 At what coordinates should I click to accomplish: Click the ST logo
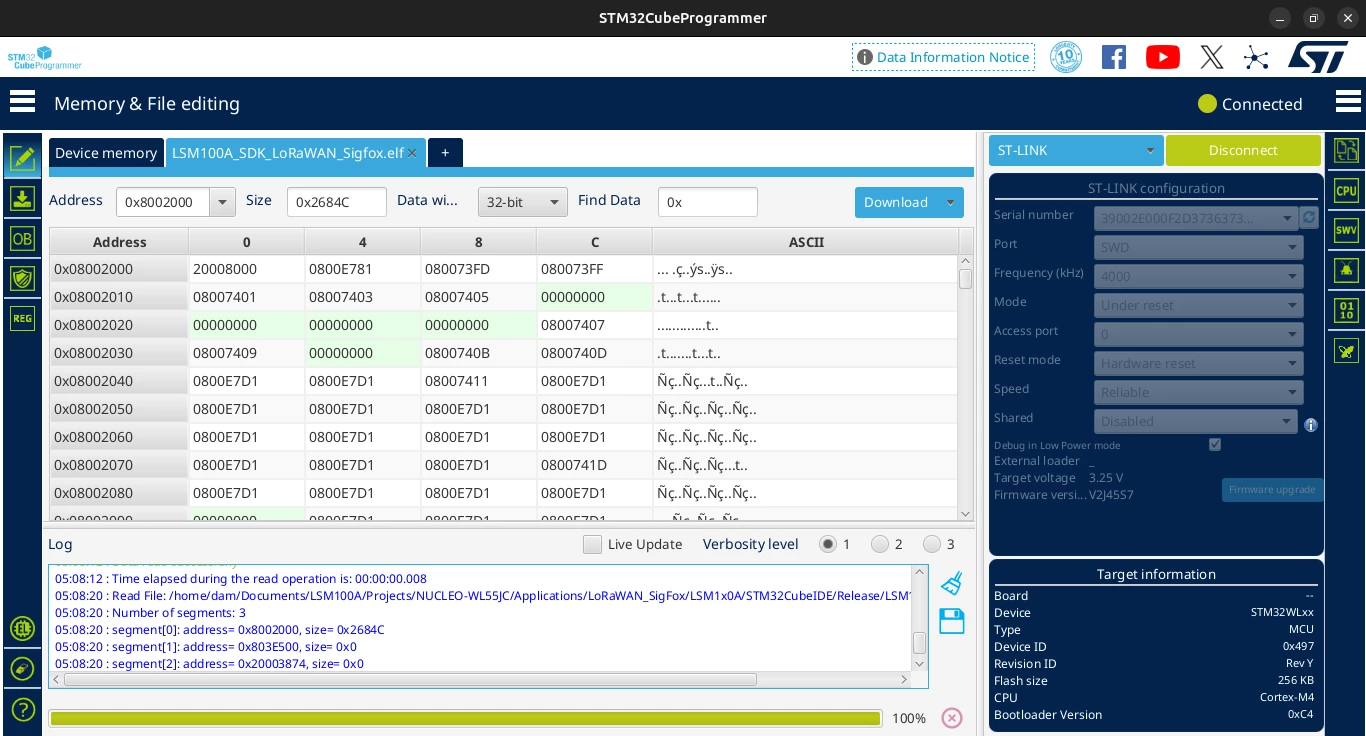pos(1318,57)
